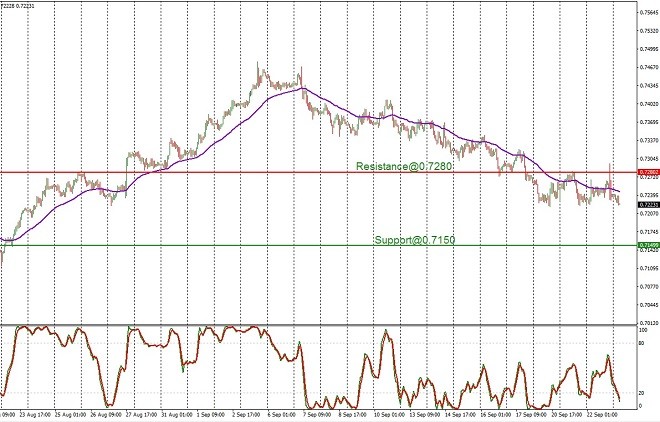Image resolution: width=660 pixels, height=422 pixels.
Task: Click the 6 Sep 01:00 time label
Action: [x=283, y=414]
